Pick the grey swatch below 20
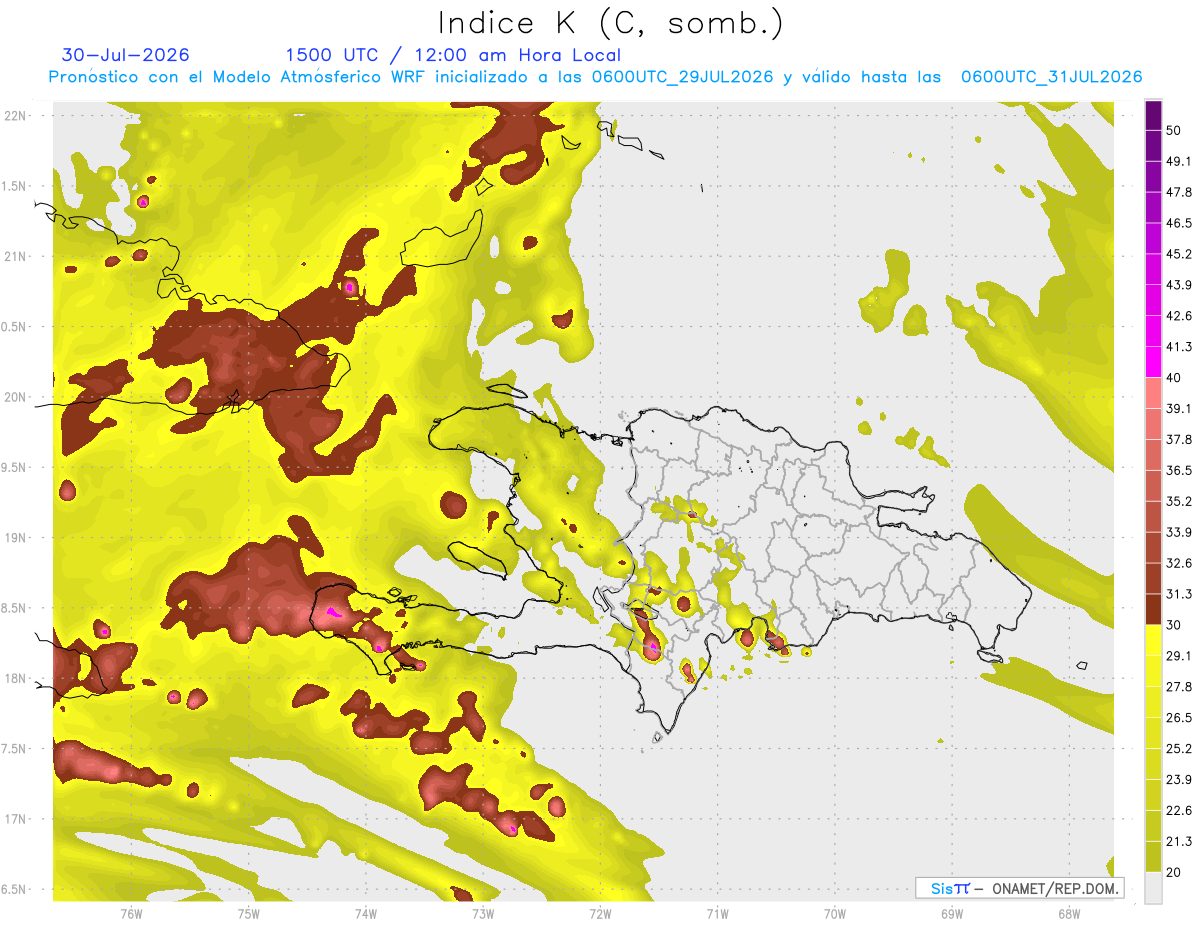Image resolution: width=1200 pixels, height=927 pixels. [1153, 888]
